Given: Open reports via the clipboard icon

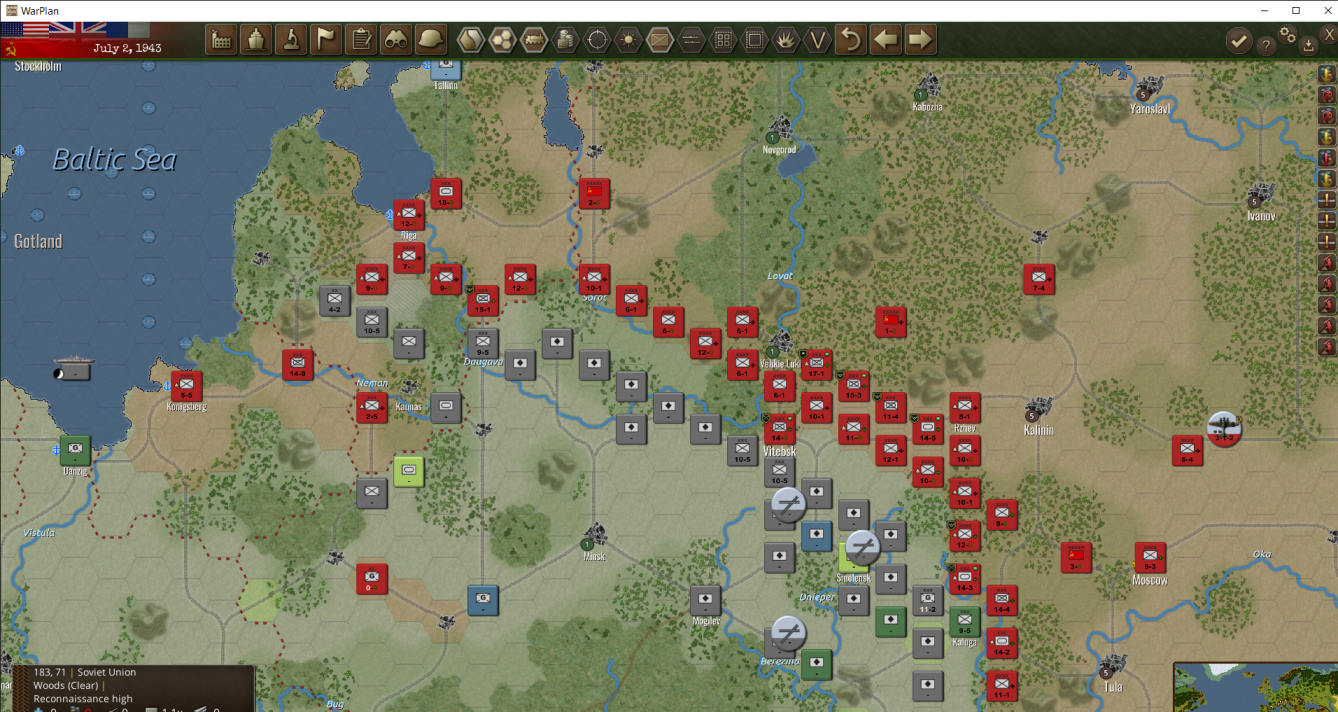Looking at the screenshot, I should point(360,40).
